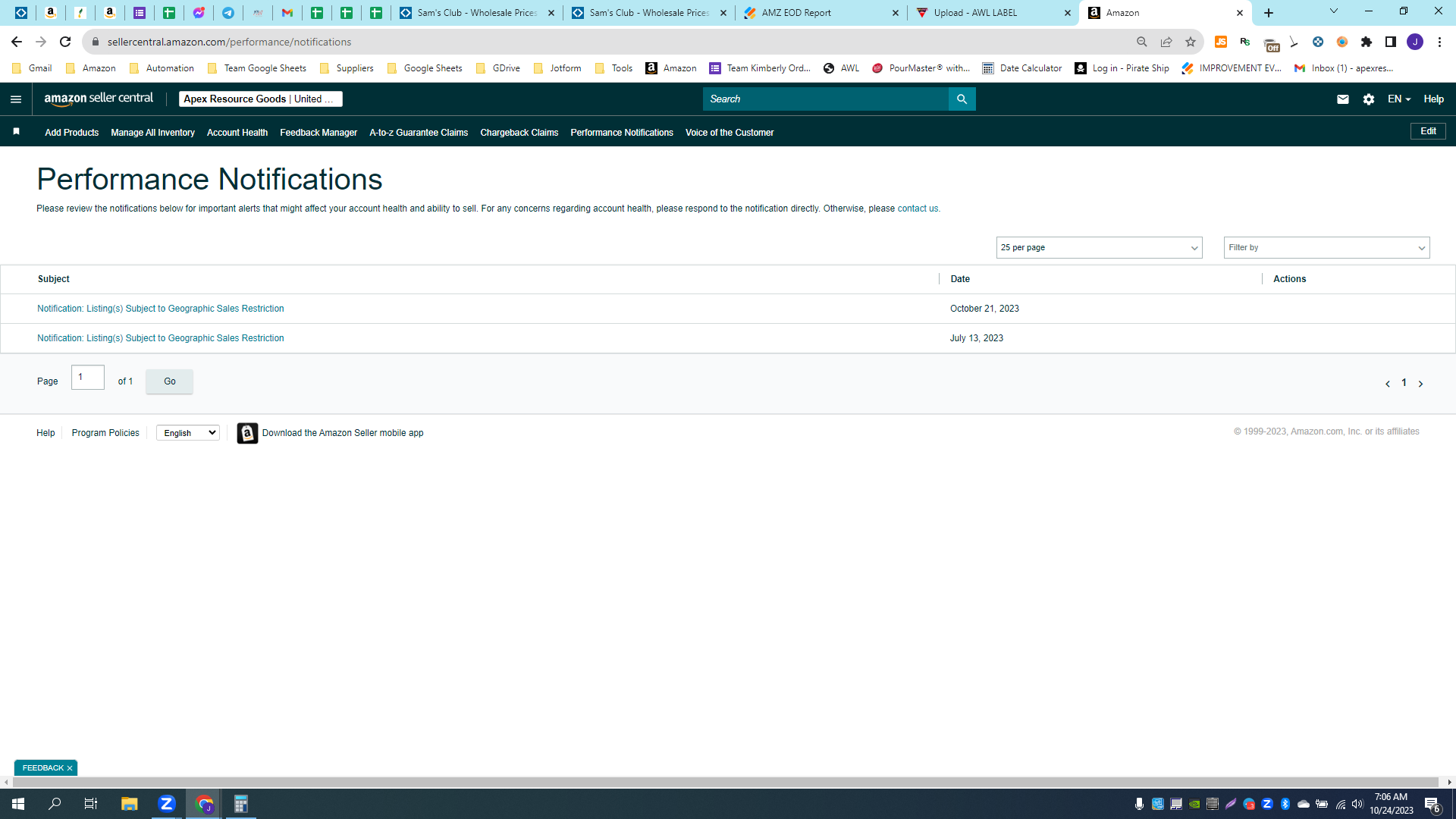Click the Chrome profile avatar J
The width and height of the screenshot is (1456, 819).
pyautogui.click(x=1415, y=42)
